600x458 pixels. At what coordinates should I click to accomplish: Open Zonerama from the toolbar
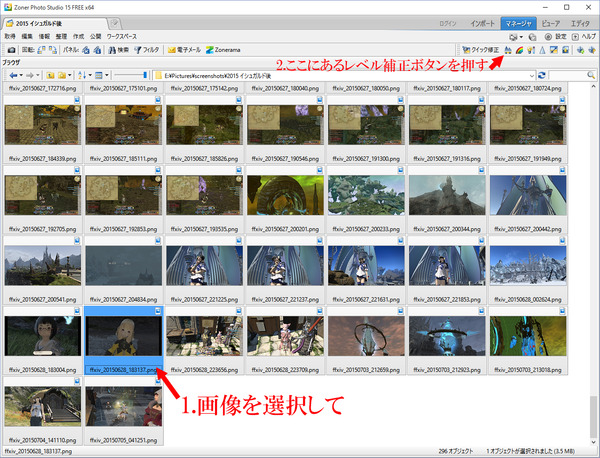pyautogui.click(x=223, y=50)
